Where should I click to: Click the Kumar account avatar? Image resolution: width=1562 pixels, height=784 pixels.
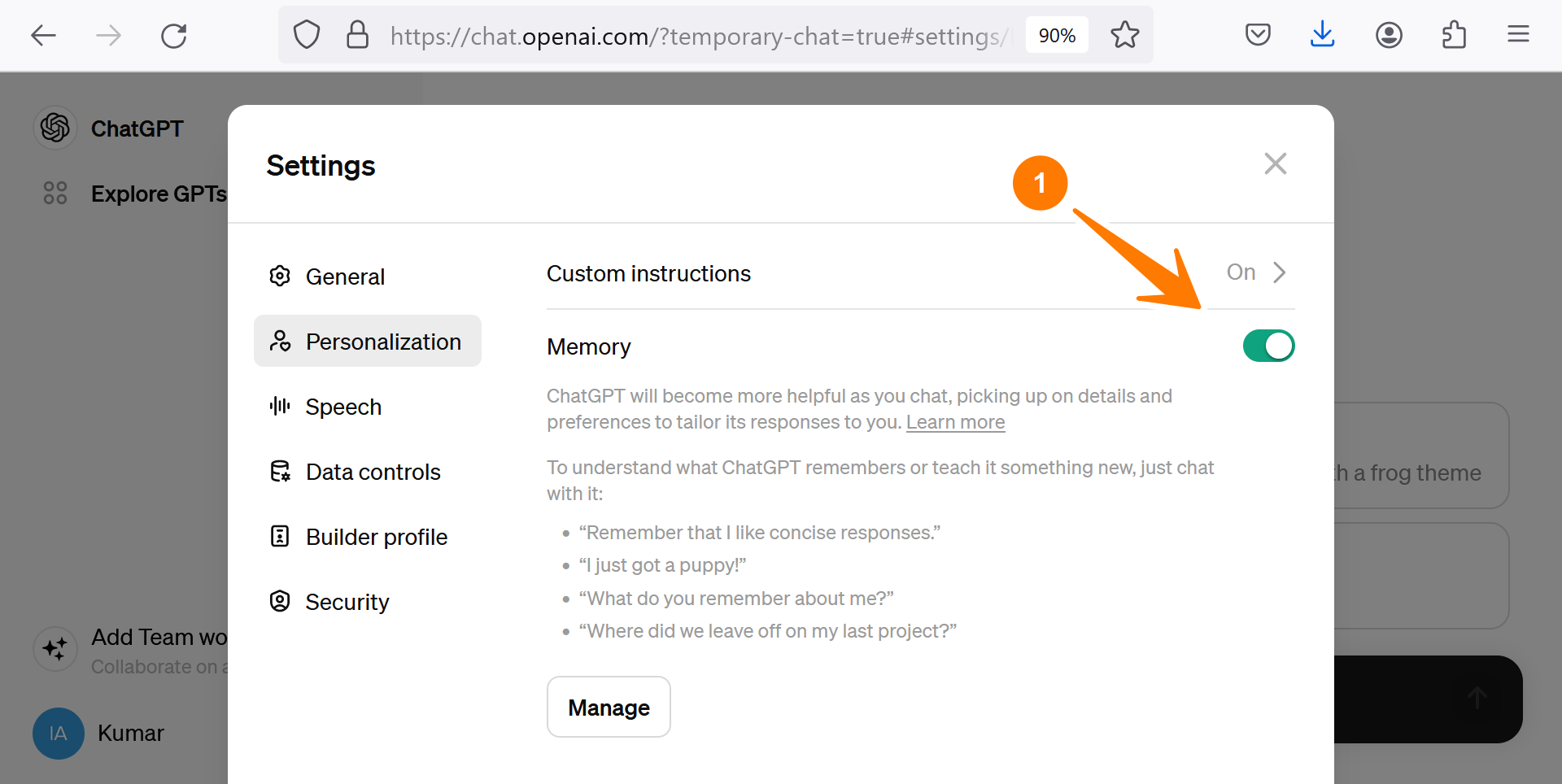(x=58, y=733)
